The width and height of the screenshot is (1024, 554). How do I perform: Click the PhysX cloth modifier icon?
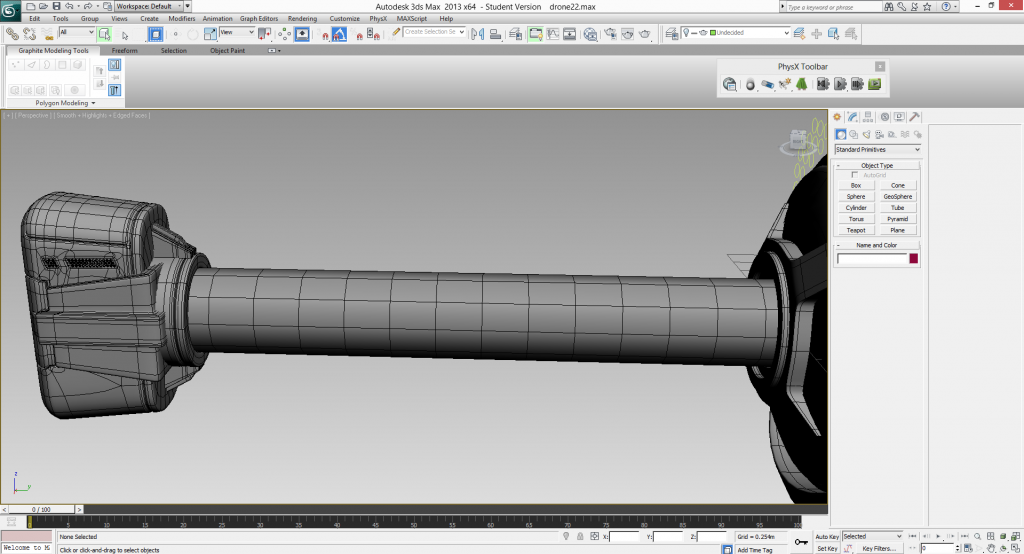tap(802, 85)
